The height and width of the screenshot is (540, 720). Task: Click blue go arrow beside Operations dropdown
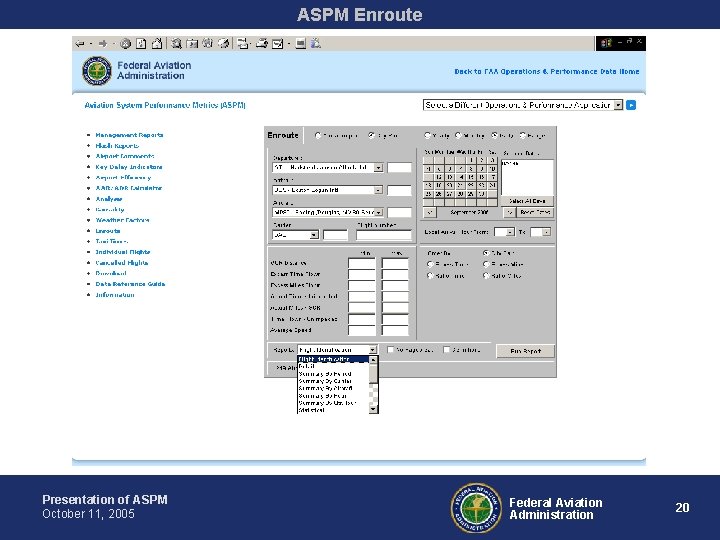click(631, 104)
